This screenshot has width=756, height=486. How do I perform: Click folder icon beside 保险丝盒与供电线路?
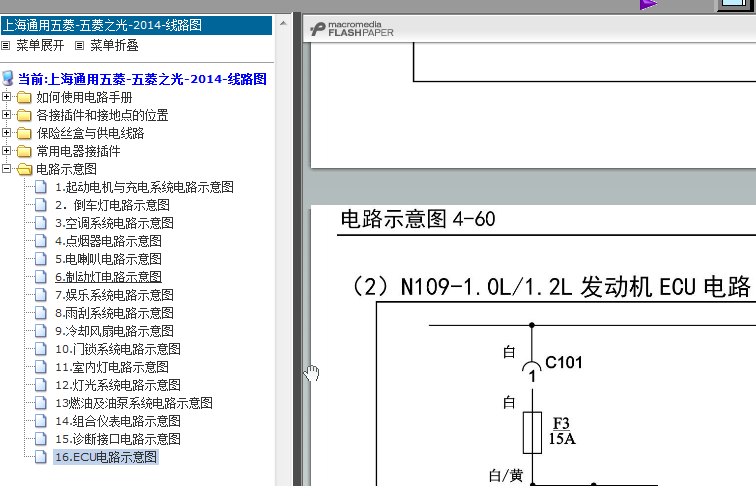(24, 133)
